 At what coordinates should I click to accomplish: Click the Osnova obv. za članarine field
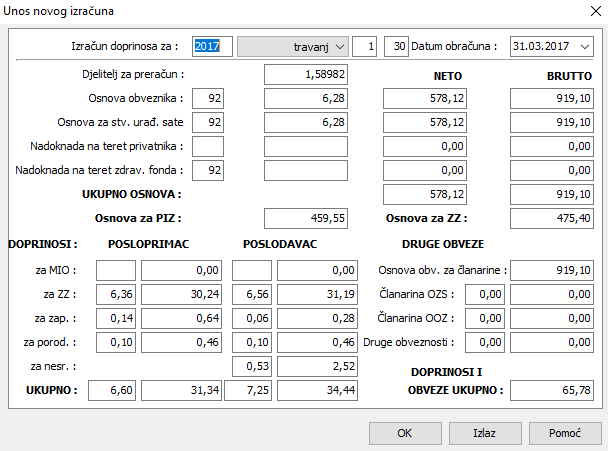tap(552, 270)
